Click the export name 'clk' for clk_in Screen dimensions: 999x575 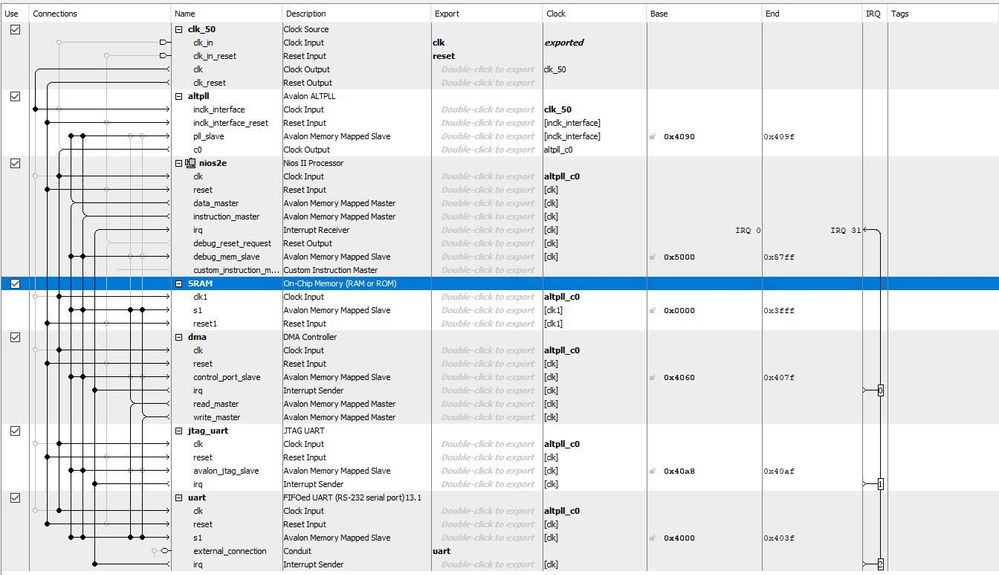tap(438, 43)
